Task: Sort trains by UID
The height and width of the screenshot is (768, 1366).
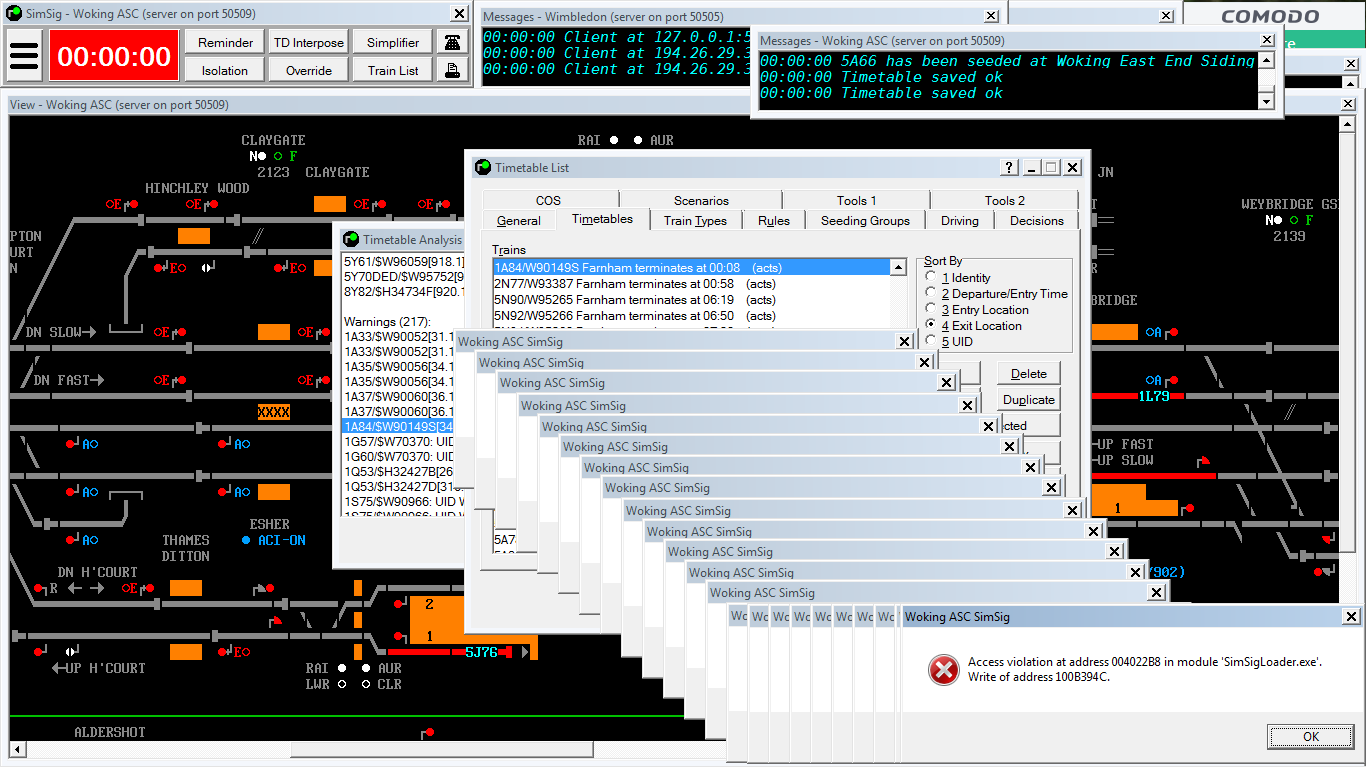Action: 932,342
